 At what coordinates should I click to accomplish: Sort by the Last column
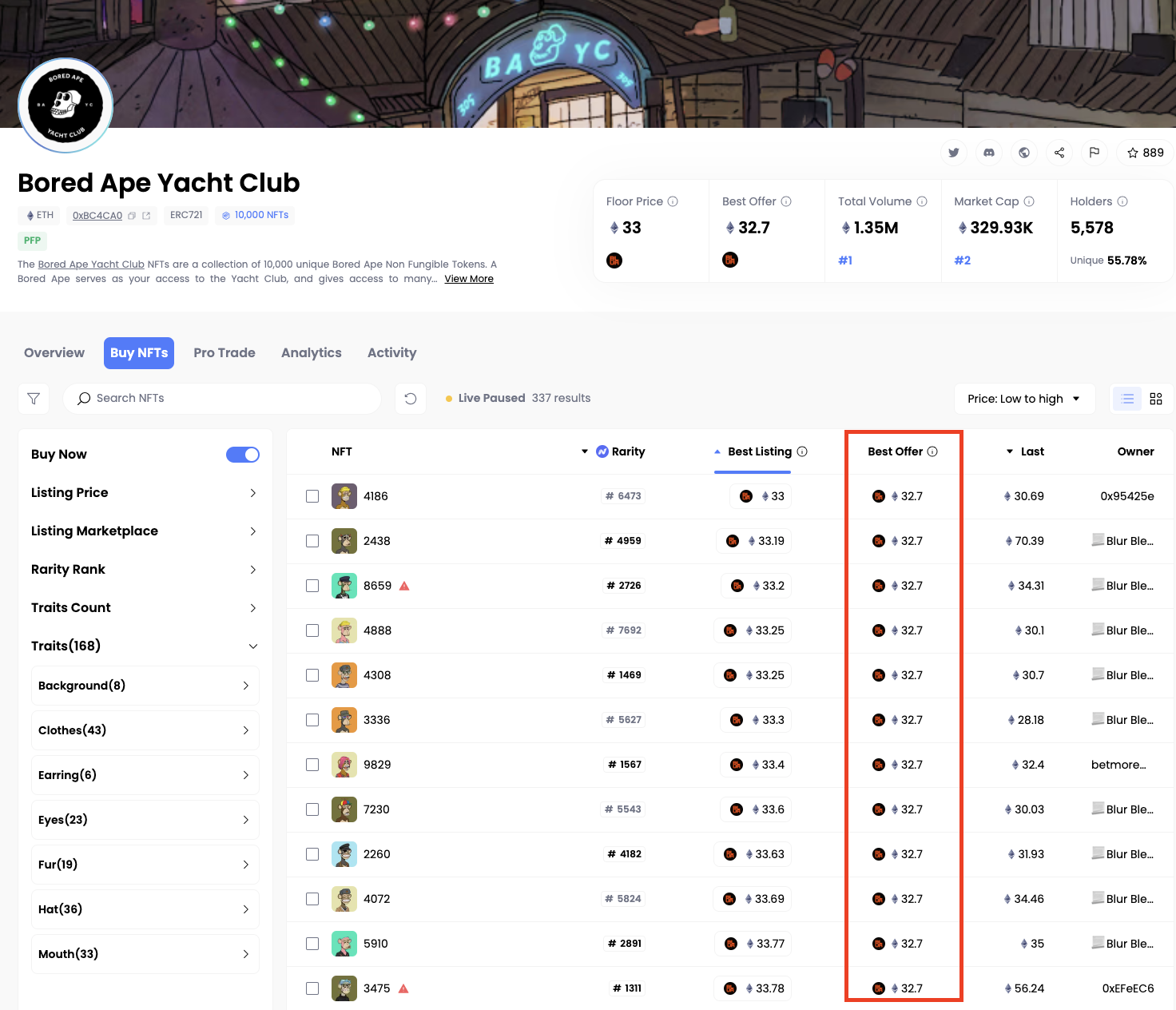click(x=1025, y=451)
